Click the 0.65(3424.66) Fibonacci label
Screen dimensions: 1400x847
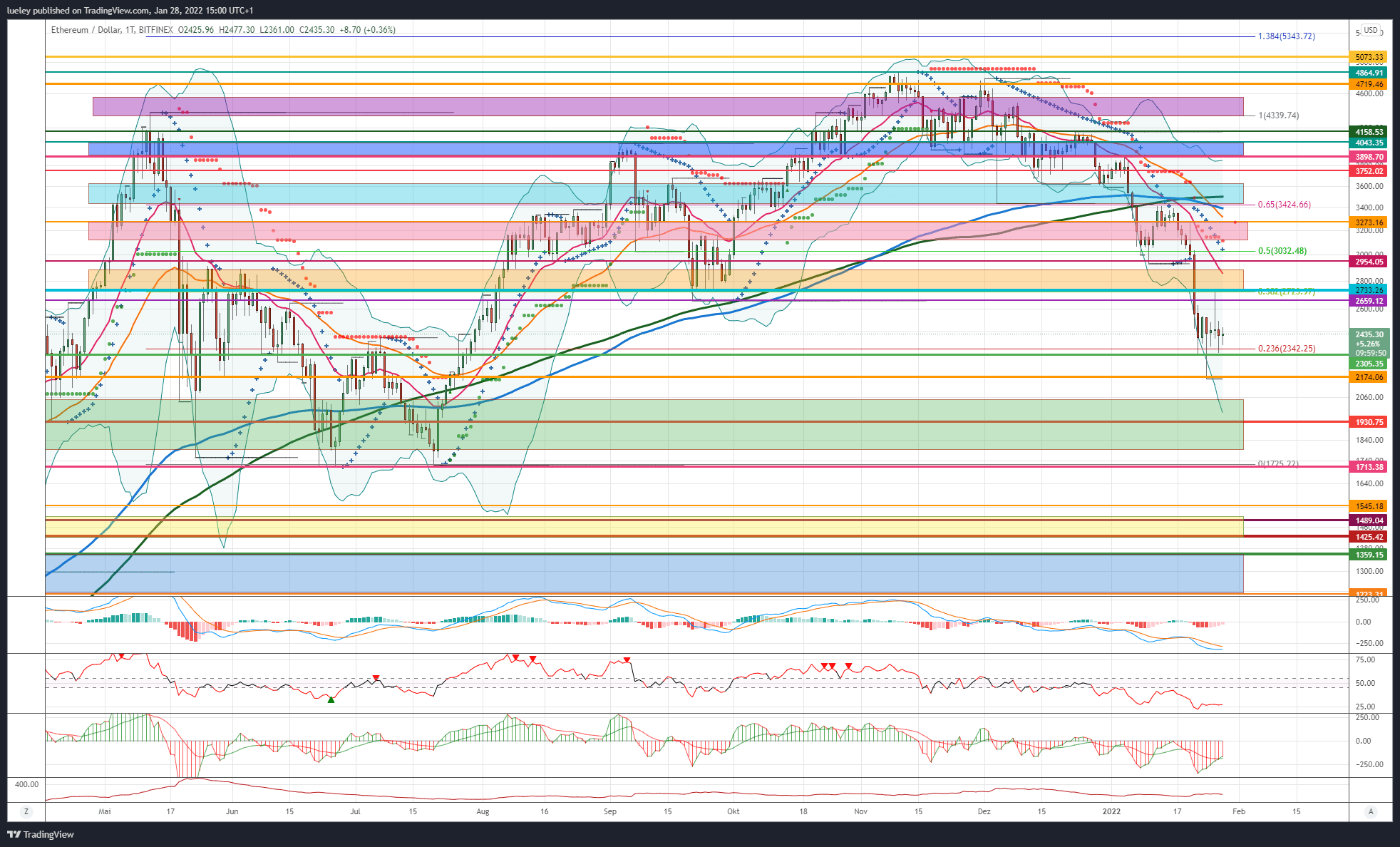1284,205
